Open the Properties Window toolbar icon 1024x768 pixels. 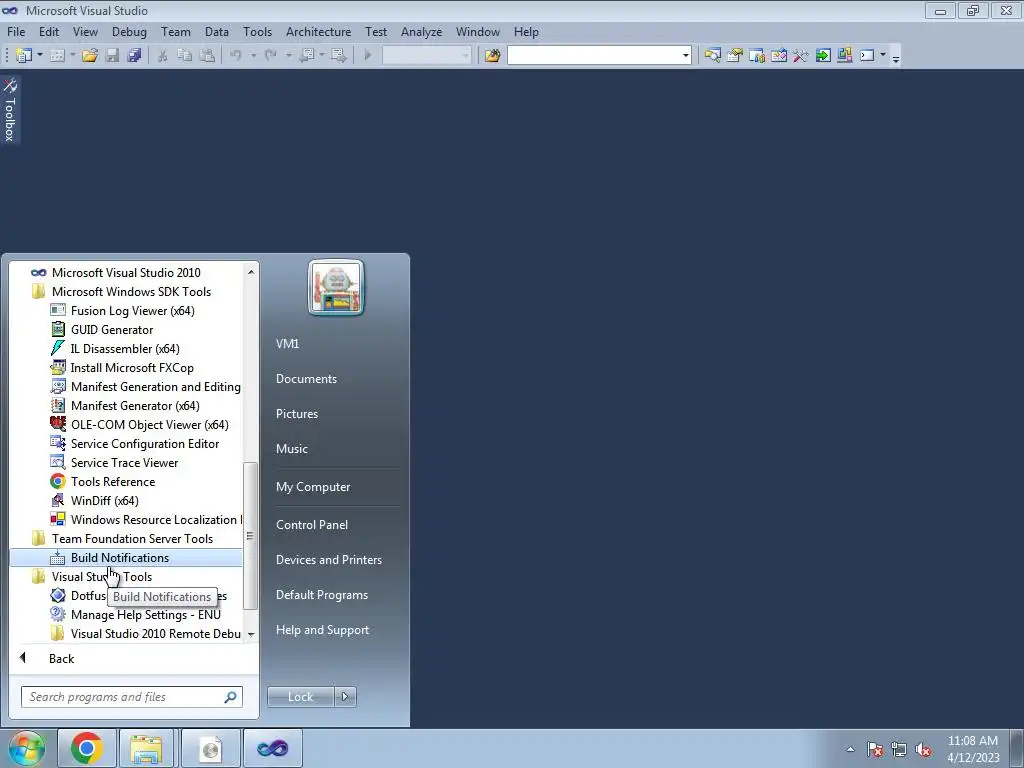click(735, 56)
